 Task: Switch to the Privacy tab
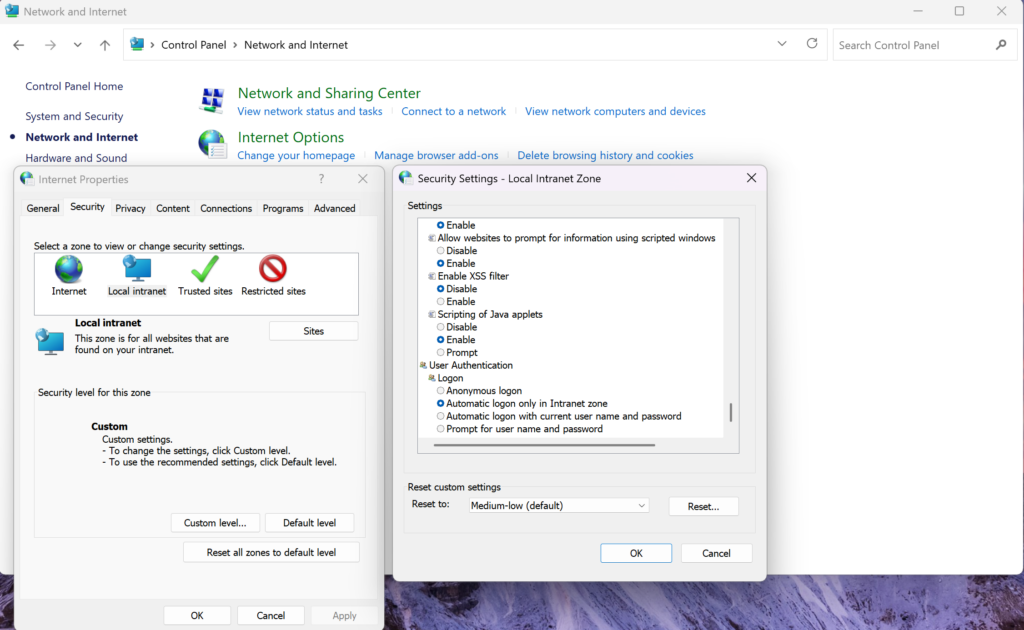click(130, 208)
